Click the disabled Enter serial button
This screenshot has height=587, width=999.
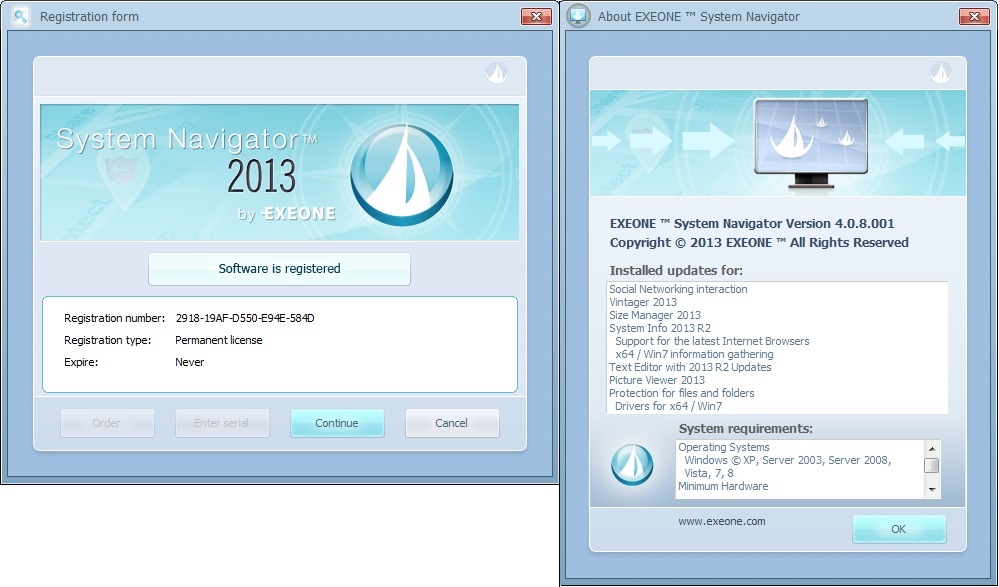(222, 423)
